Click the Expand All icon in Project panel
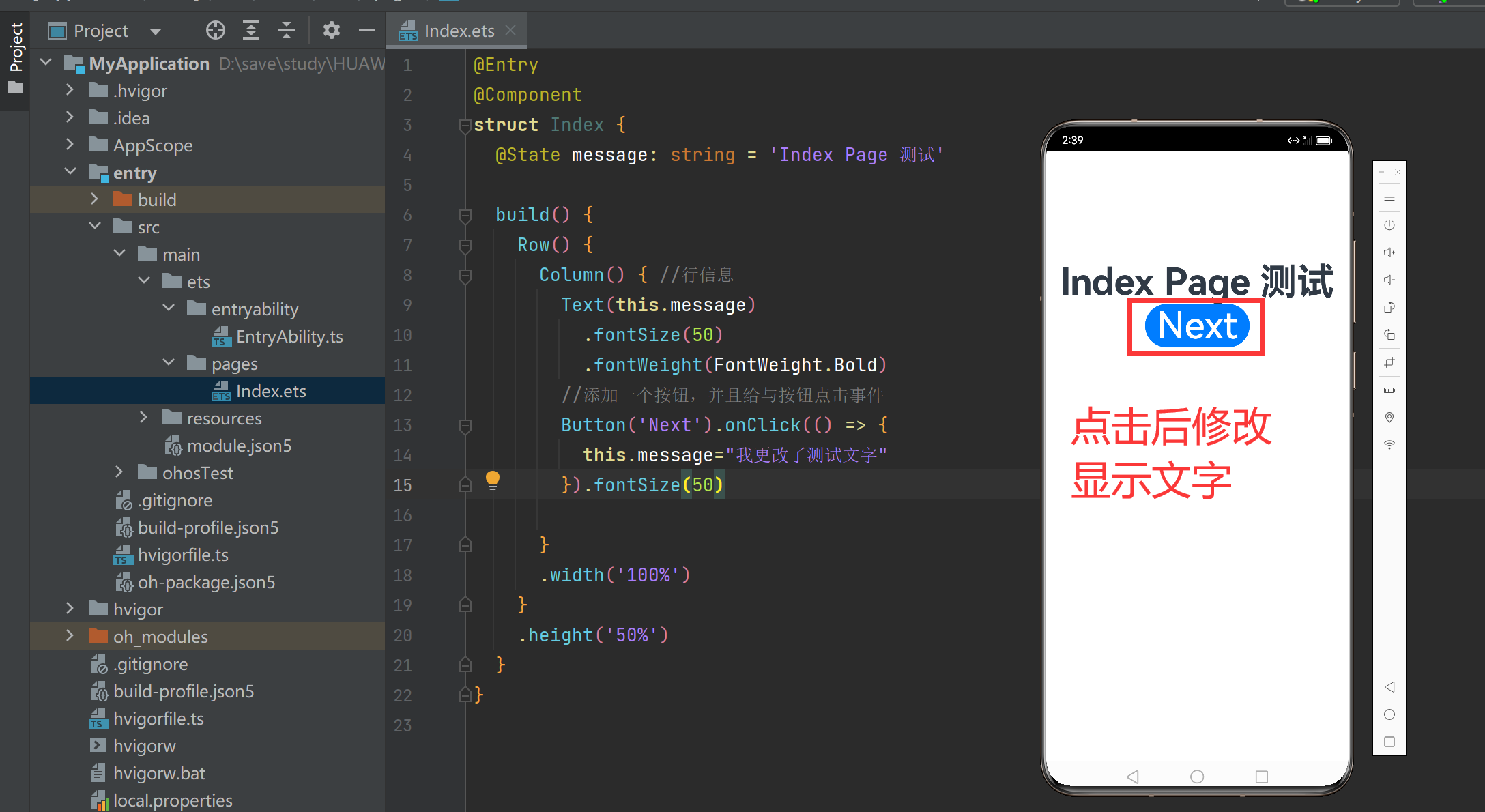Screen dimensions: 1485x812 (251, 30)
